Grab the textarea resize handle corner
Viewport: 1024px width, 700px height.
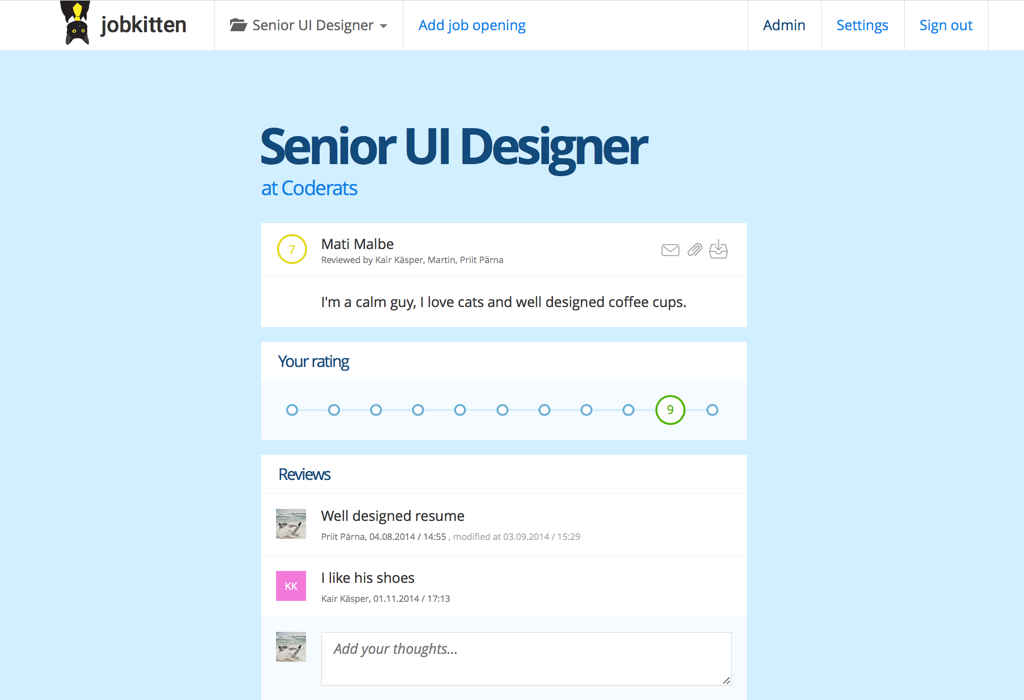point(726,680)
